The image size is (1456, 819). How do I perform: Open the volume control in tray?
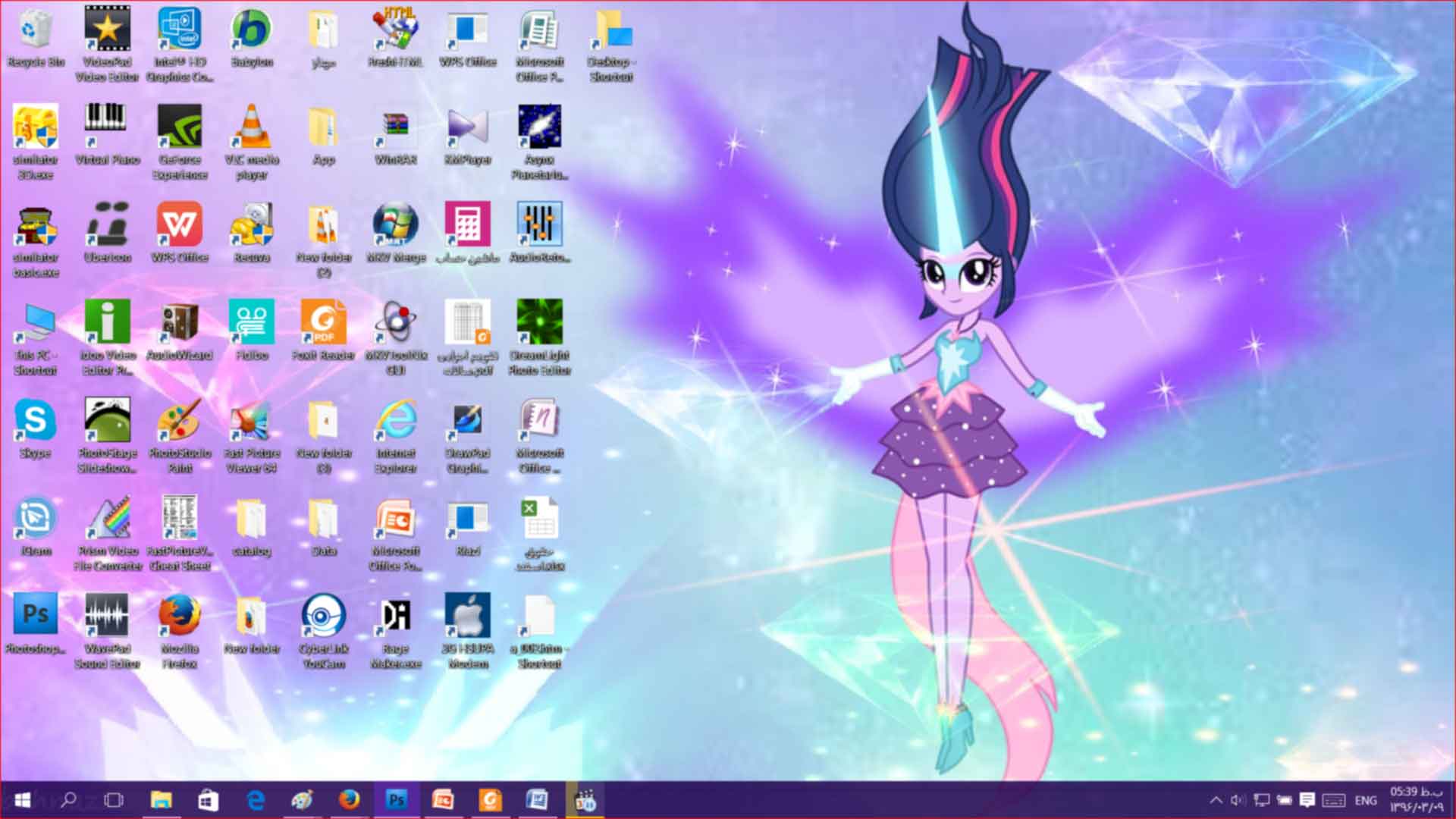coord(1238,800)
